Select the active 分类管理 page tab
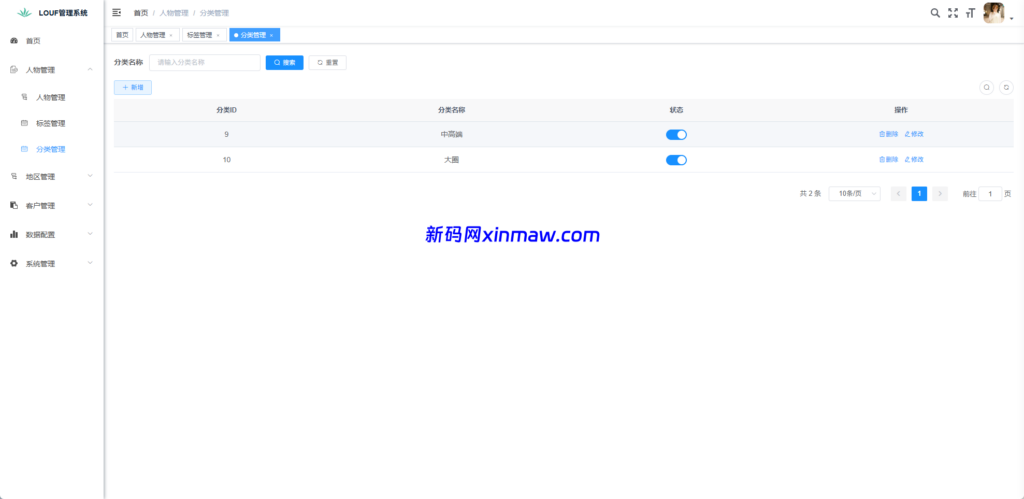The width and height of the screenshot is (1024, 499). coord(254,35)
